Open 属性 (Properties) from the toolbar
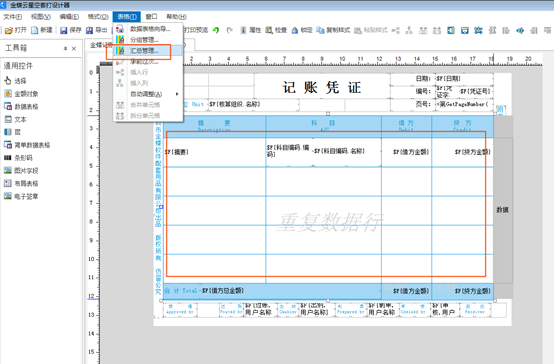The height and width of the screenshot is (364, 554). [x=250, y=30]
